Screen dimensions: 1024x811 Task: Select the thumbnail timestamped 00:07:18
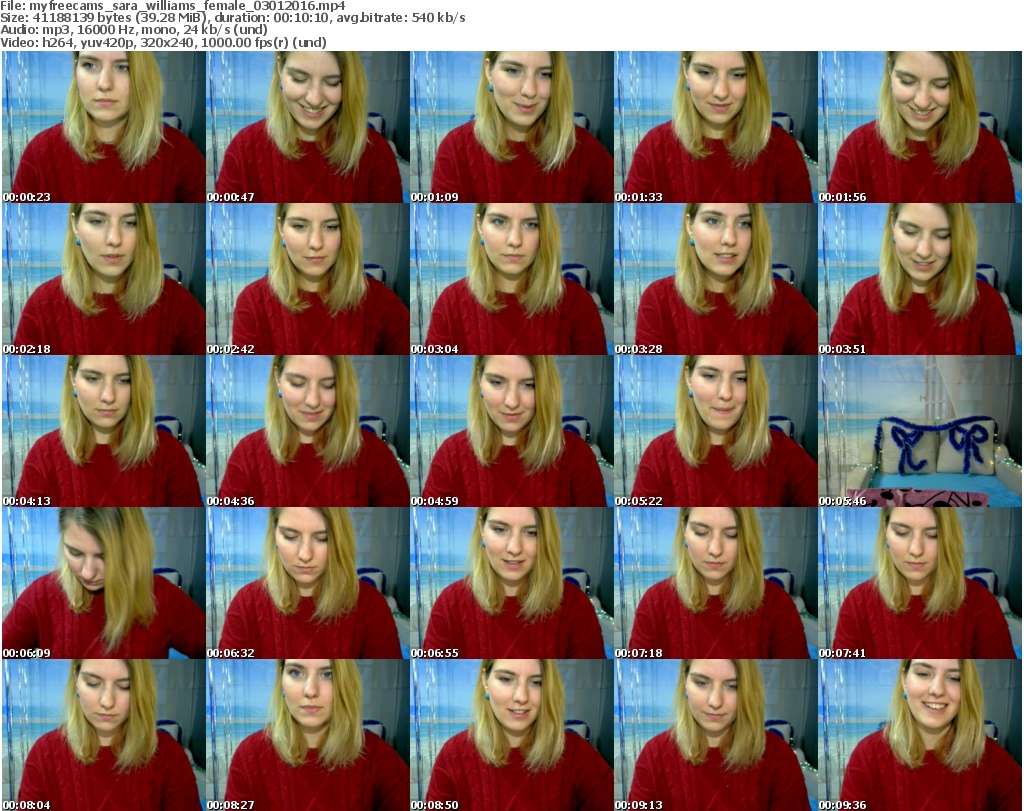pos(716,583)
